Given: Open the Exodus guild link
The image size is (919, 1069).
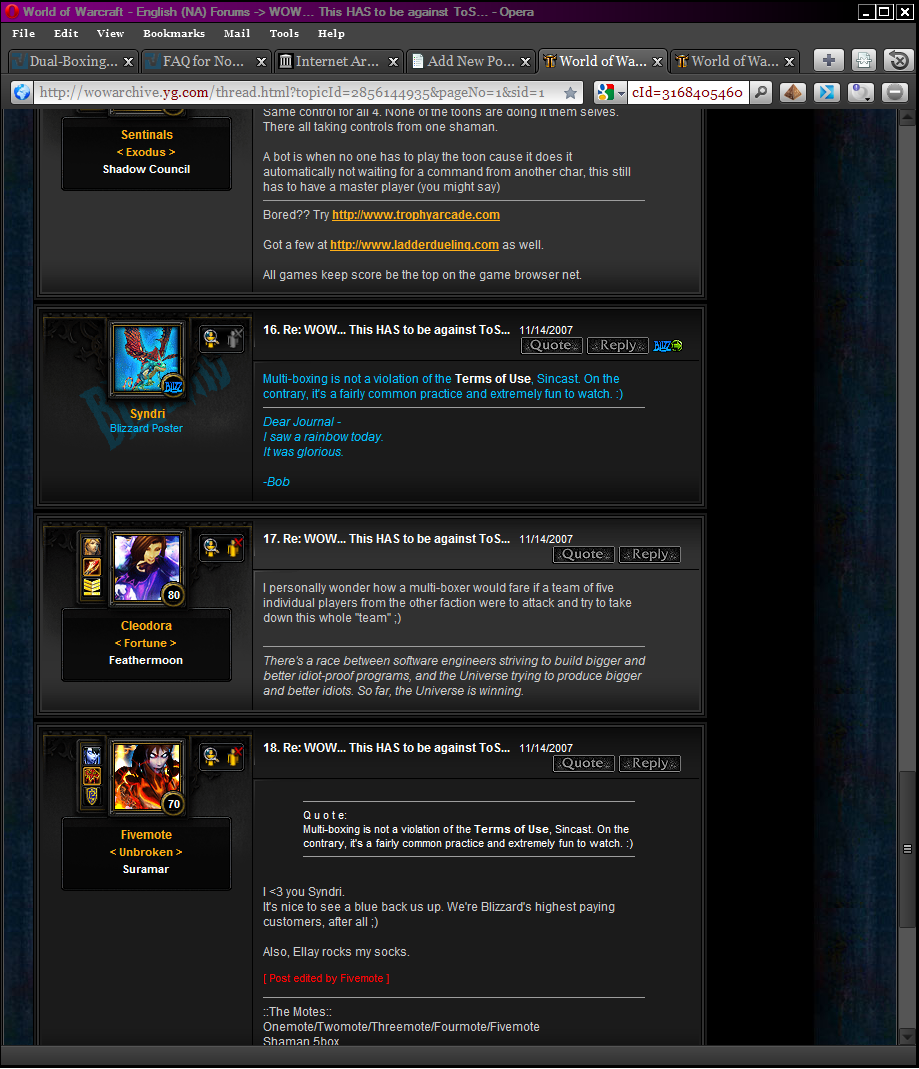Looking at the screenshot, I should pos(146,152).
